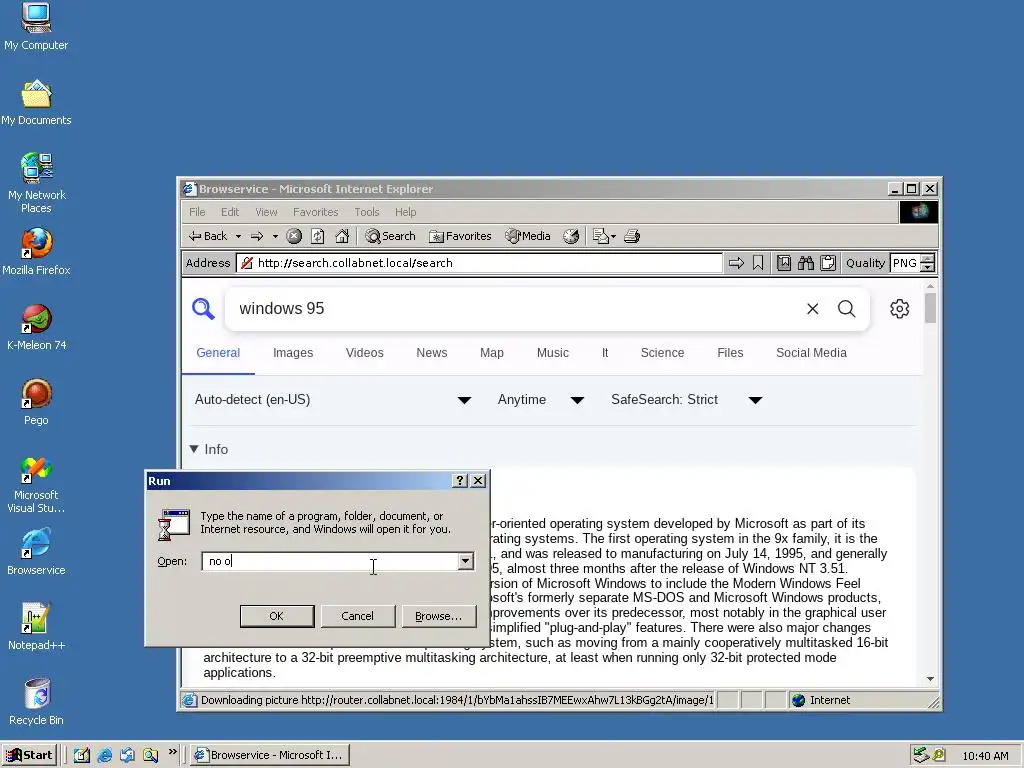The image size is (1024, 768).
Task: Switch to the Science tab
Action: point(662,353)
